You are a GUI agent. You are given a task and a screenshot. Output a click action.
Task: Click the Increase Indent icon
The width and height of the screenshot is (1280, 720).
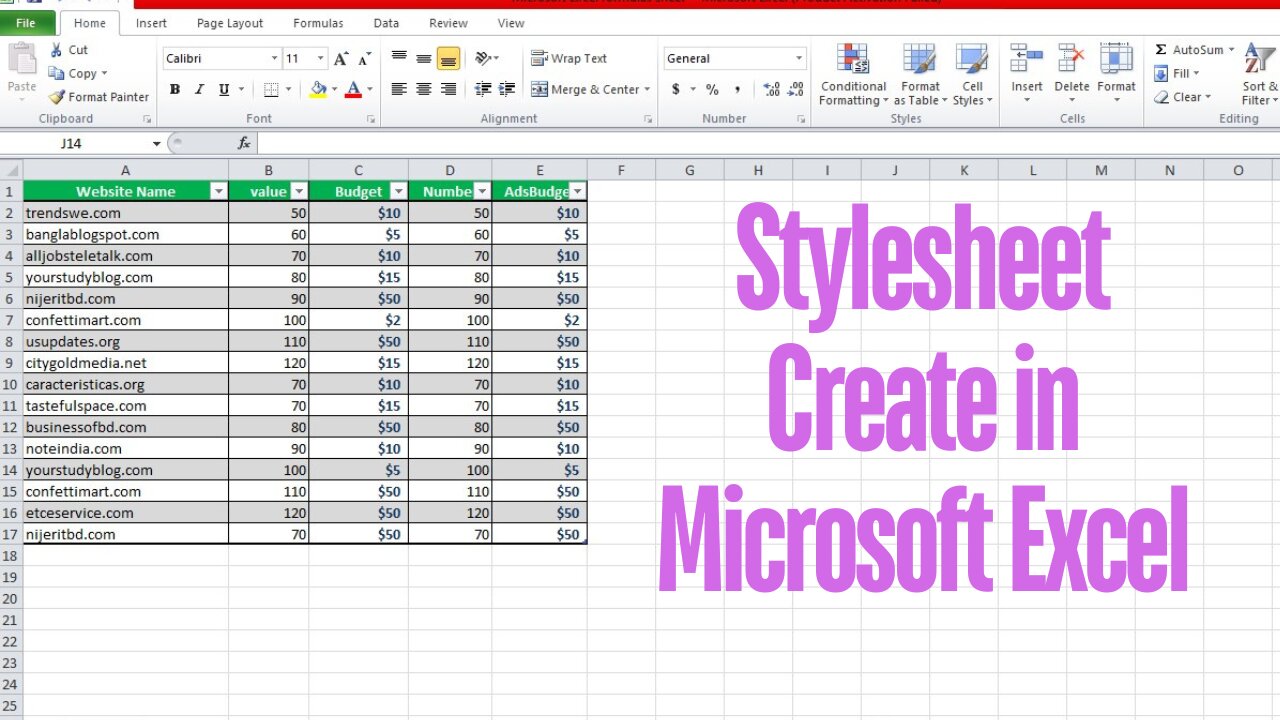click(x=507, y=90)
